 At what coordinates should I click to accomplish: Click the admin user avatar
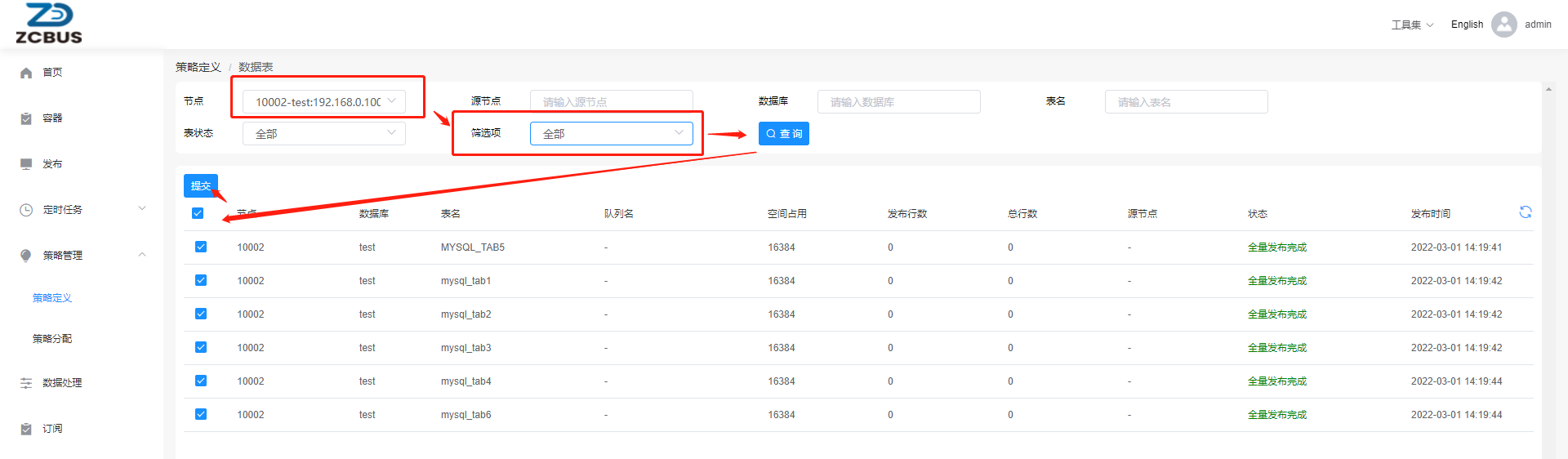coord(1503,25)
